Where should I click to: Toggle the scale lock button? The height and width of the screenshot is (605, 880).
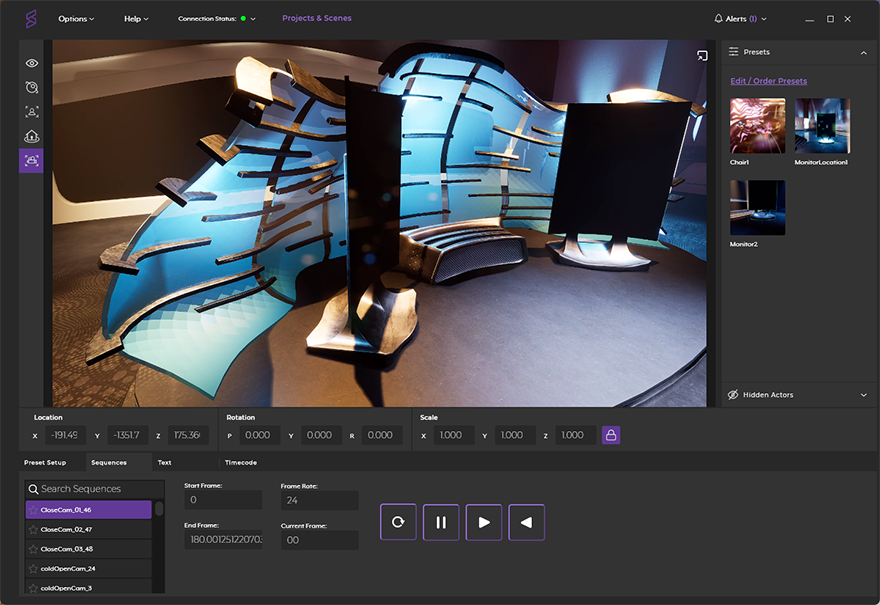[x=611, y=435]
